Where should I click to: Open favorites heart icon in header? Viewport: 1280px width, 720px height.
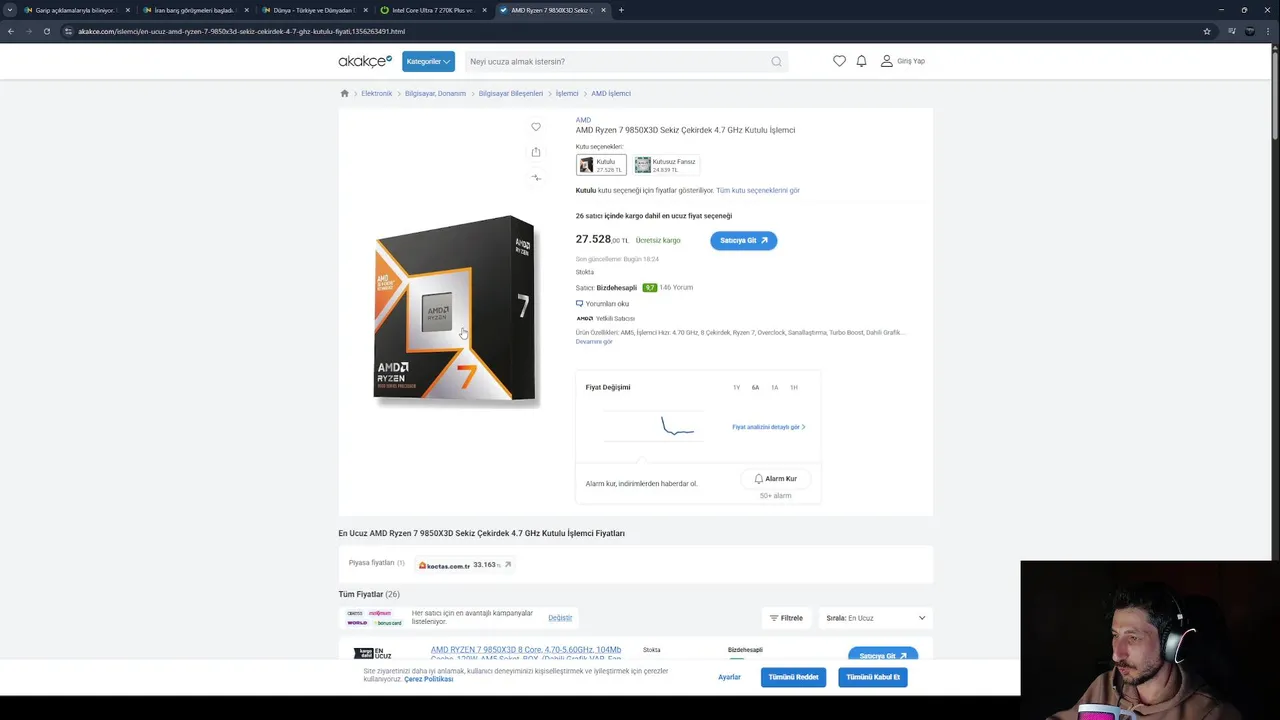pyautogui.click(x=839, y=61)
